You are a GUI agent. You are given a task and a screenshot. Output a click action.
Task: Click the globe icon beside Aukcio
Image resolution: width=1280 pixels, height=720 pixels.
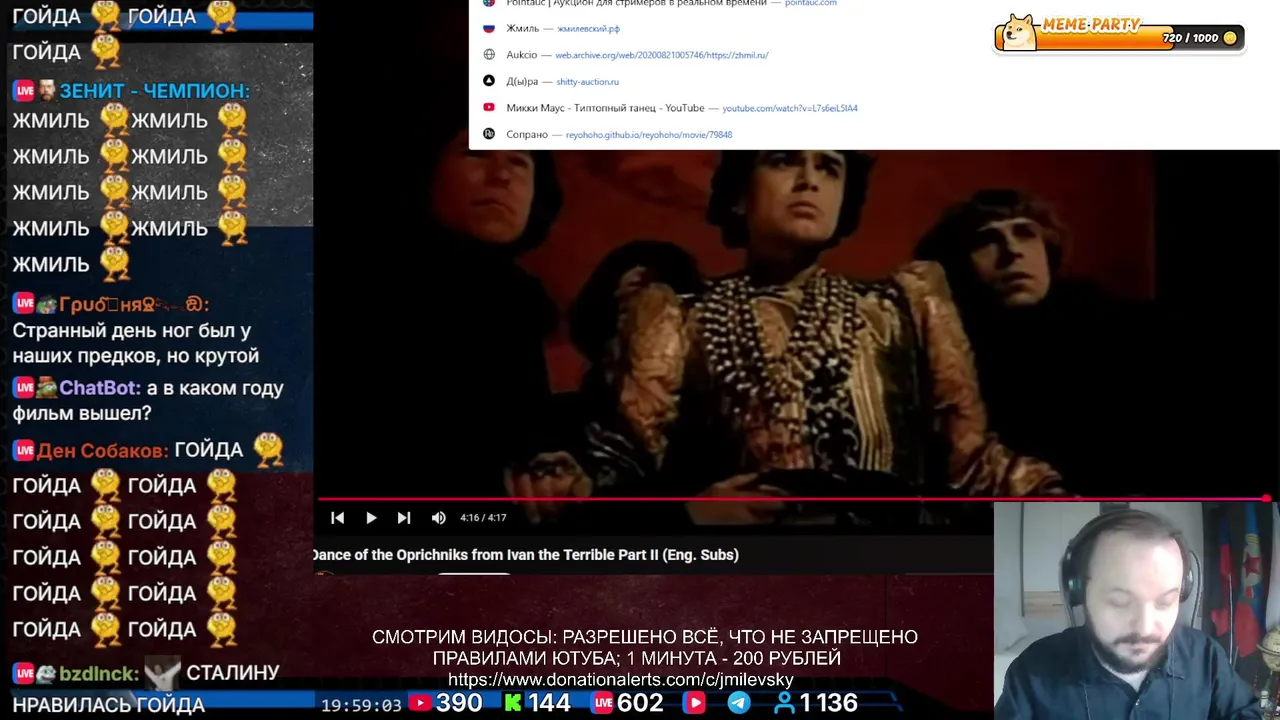(x=489, y=55)
